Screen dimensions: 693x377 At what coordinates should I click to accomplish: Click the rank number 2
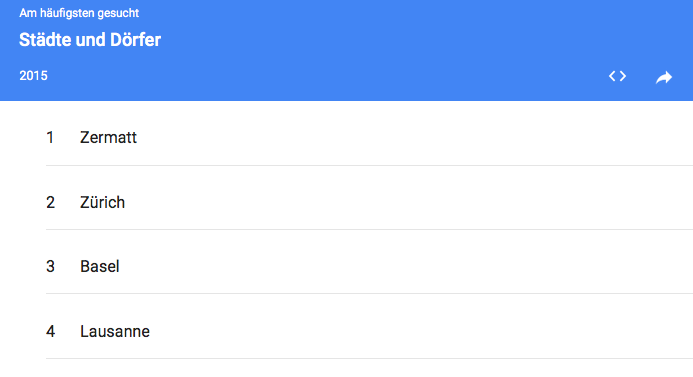[50, 202]
